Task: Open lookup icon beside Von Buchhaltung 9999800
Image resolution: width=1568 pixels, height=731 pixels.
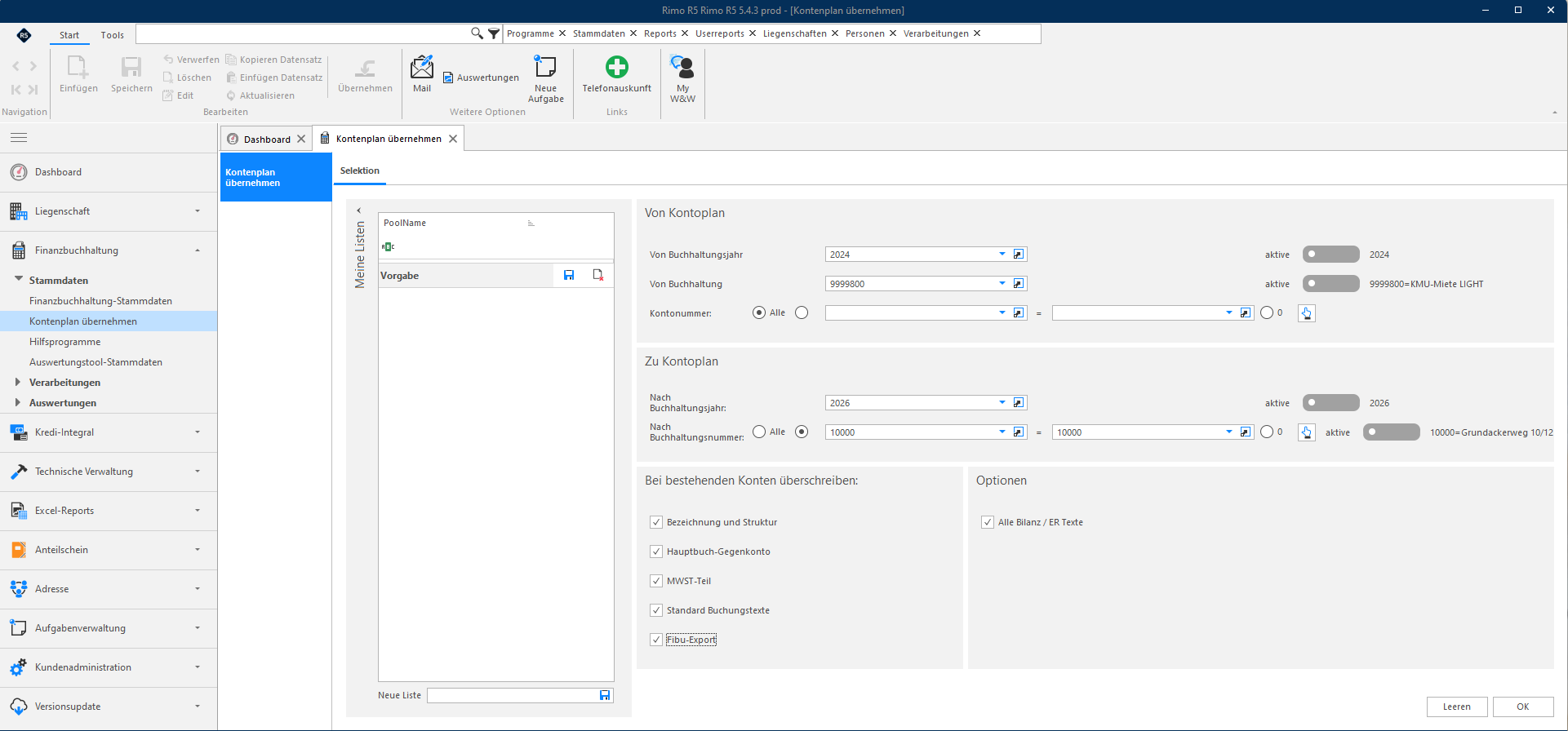Action: (1019, 284)
